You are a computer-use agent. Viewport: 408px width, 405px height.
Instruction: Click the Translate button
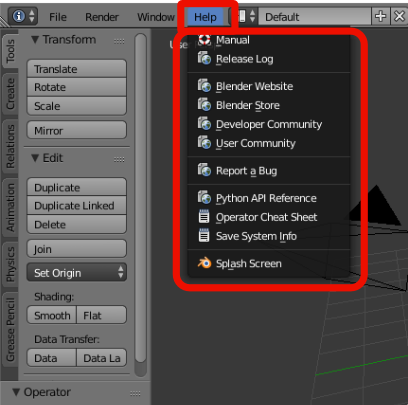[77, 69]
